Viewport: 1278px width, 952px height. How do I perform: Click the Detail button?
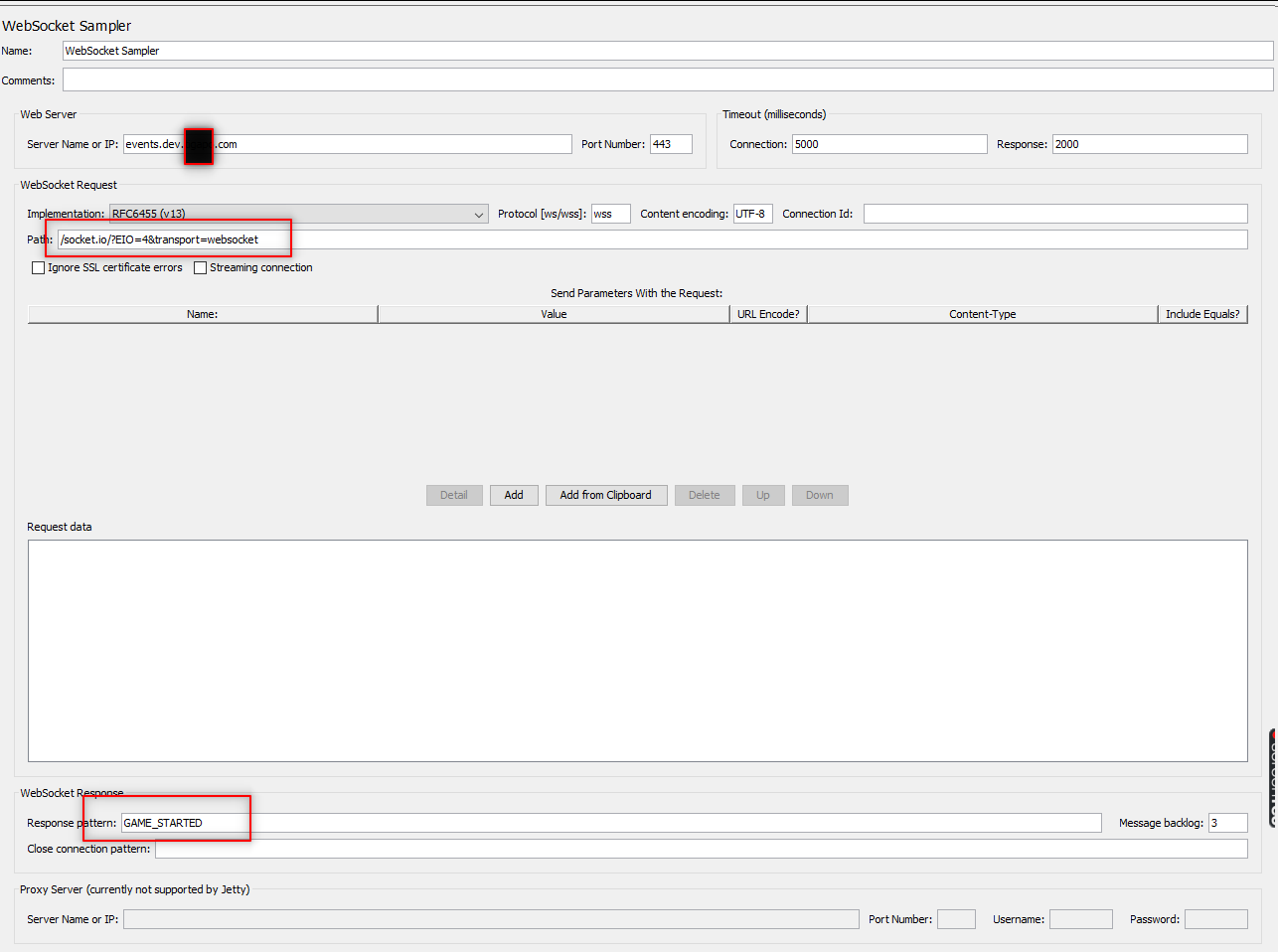pyautogui.click(x=454, y=495)
